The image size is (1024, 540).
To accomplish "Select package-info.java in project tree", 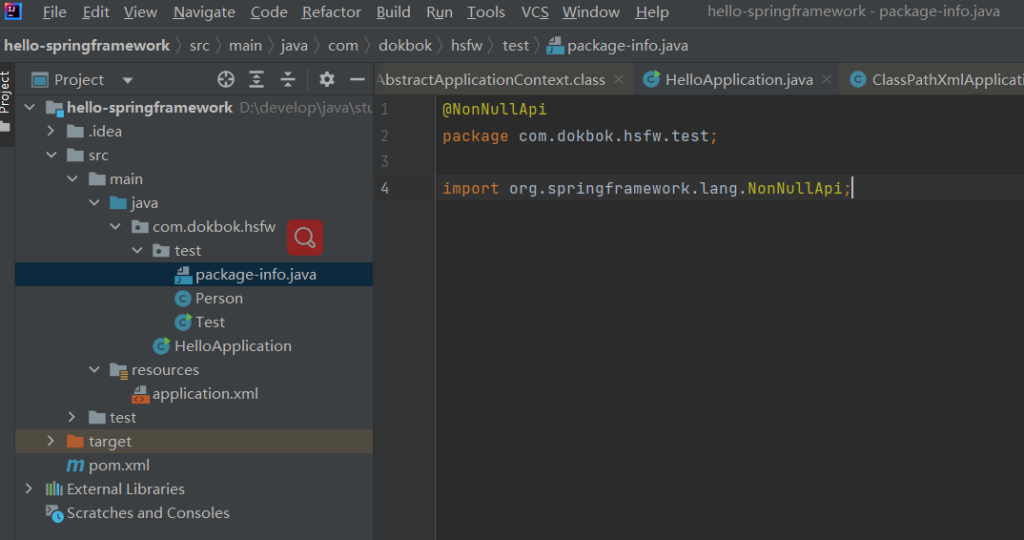I will (x=194, y=275).
